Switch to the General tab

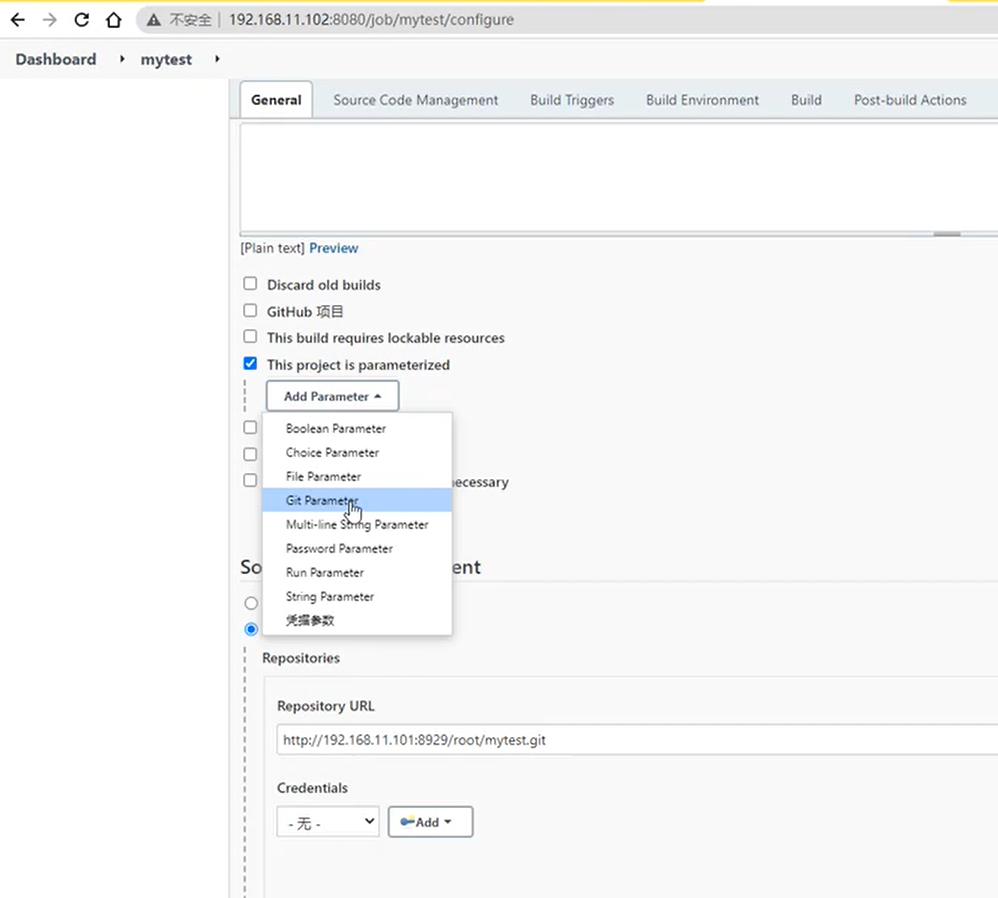click(276, 100)
